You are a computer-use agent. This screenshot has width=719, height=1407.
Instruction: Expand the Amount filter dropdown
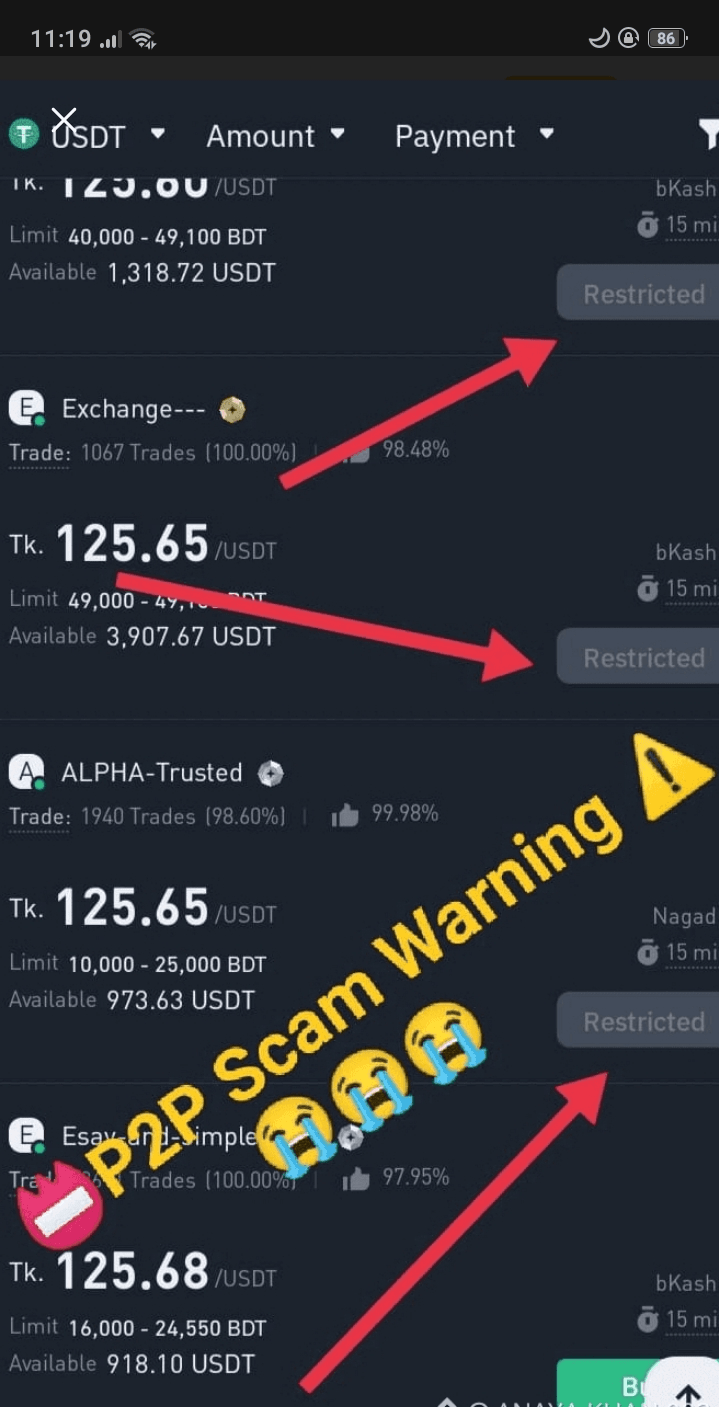[276, 135]
